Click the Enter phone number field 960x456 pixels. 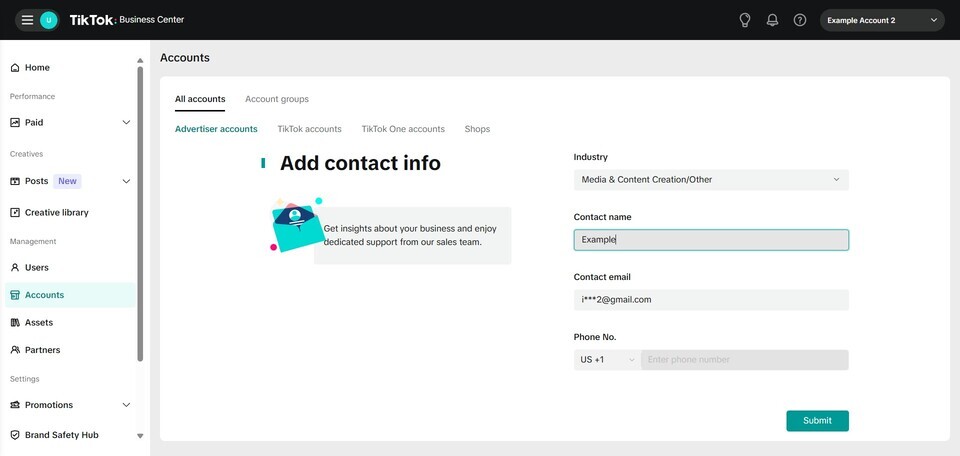point(745,360)
